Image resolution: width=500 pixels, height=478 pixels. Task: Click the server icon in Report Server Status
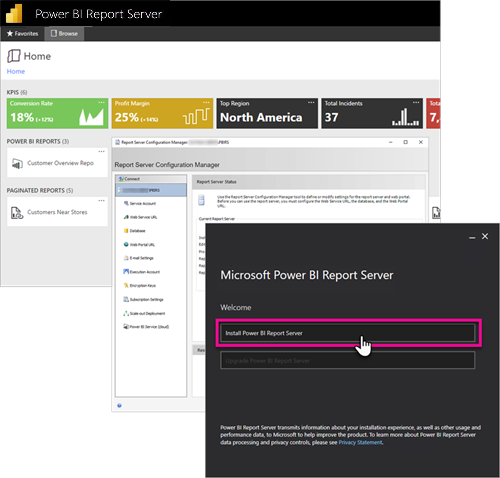pos(201,200)
